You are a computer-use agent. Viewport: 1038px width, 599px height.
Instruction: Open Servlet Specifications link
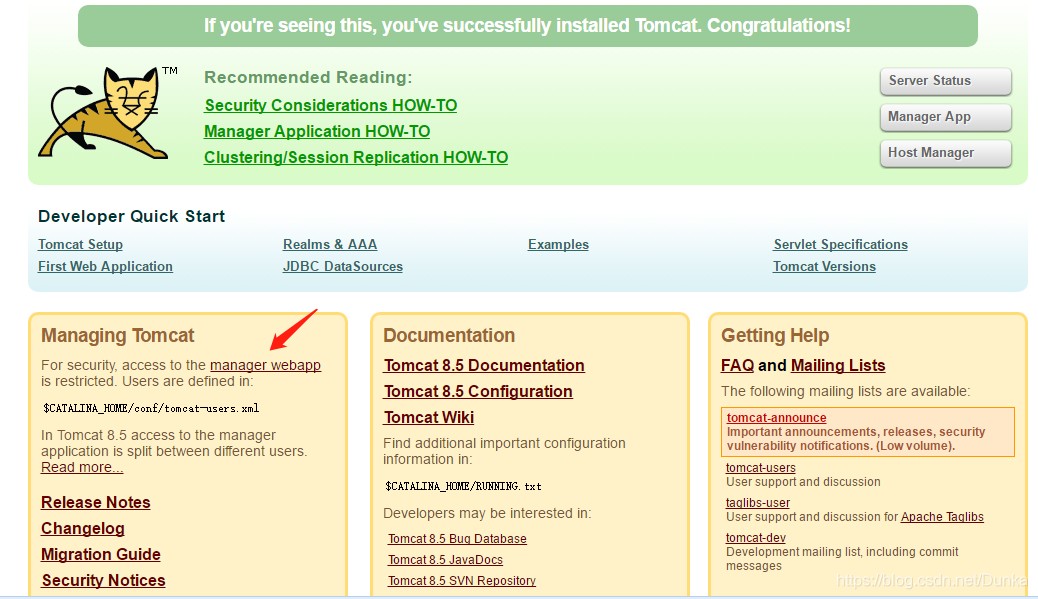840,244
